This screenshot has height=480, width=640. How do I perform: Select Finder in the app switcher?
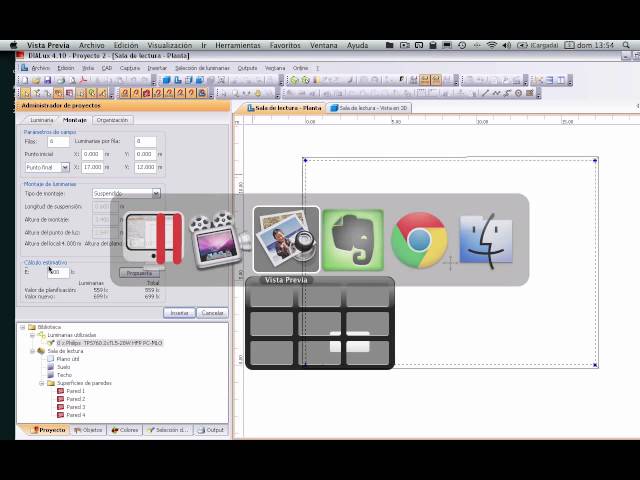tap(486, 240)
